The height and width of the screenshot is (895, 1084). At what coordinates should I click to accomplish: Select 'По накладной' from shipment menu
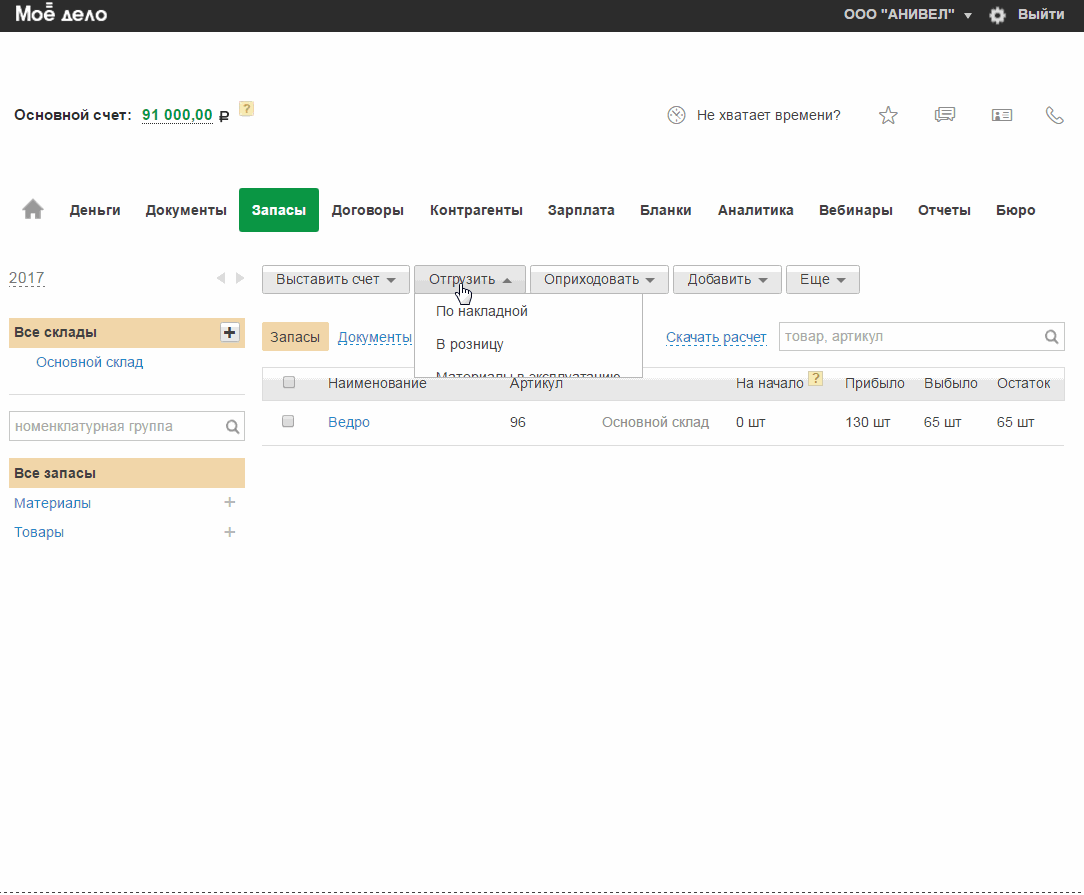tap(482, 311)
